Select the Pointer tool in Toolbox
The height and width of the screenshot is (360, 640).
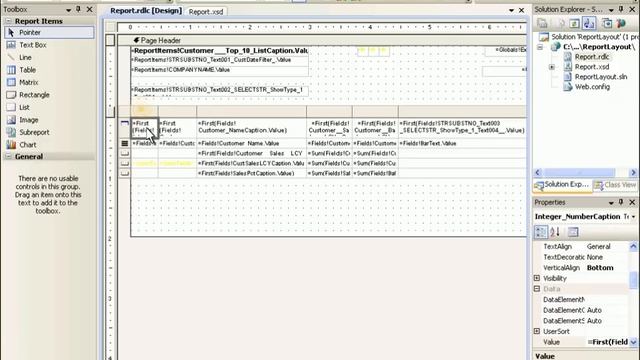pos(49,32)
